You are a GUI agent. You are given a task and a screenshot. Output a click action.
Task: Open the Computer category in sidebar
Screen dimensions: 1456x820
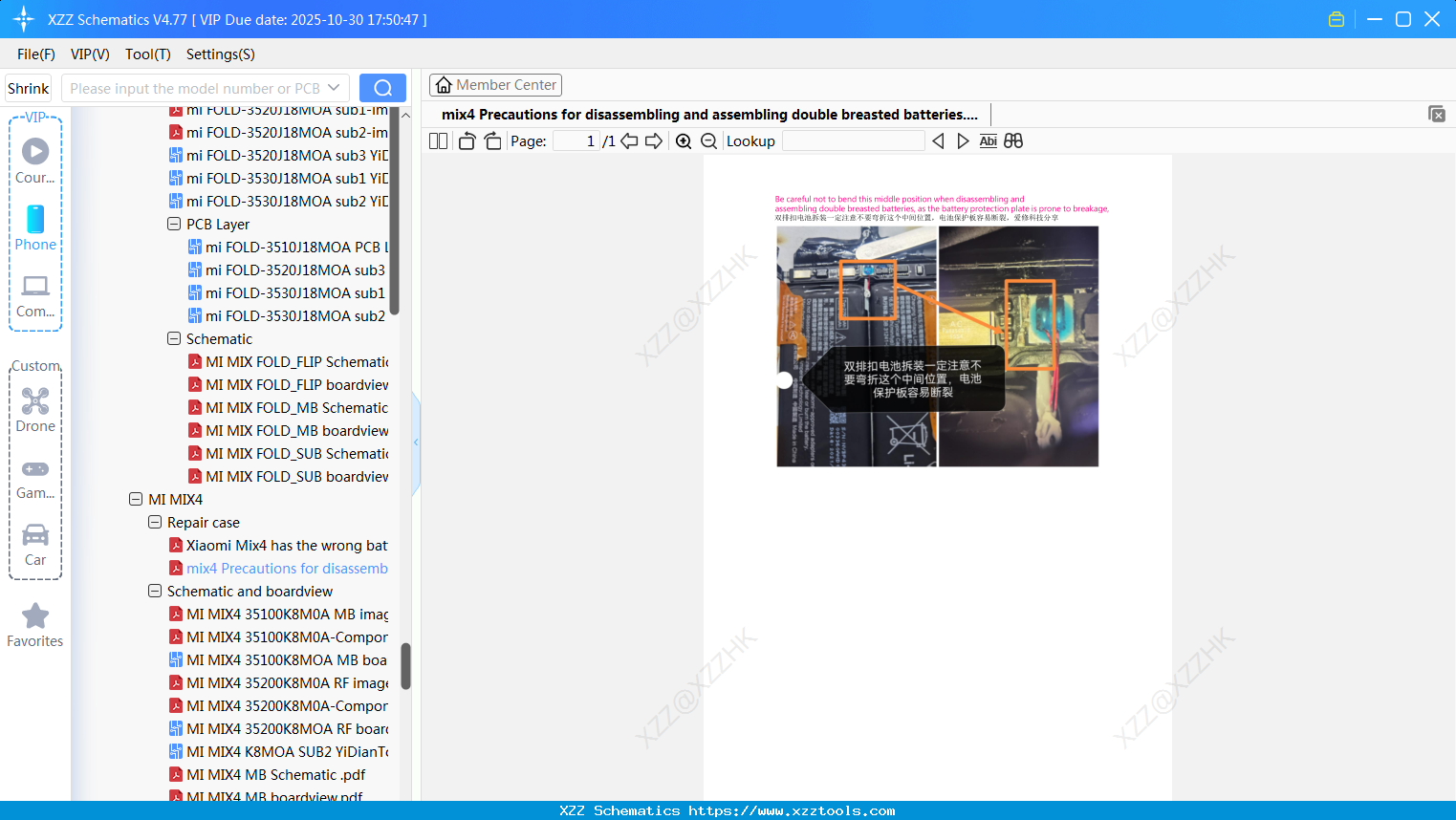pyautogui.click(x=35, y=295)
